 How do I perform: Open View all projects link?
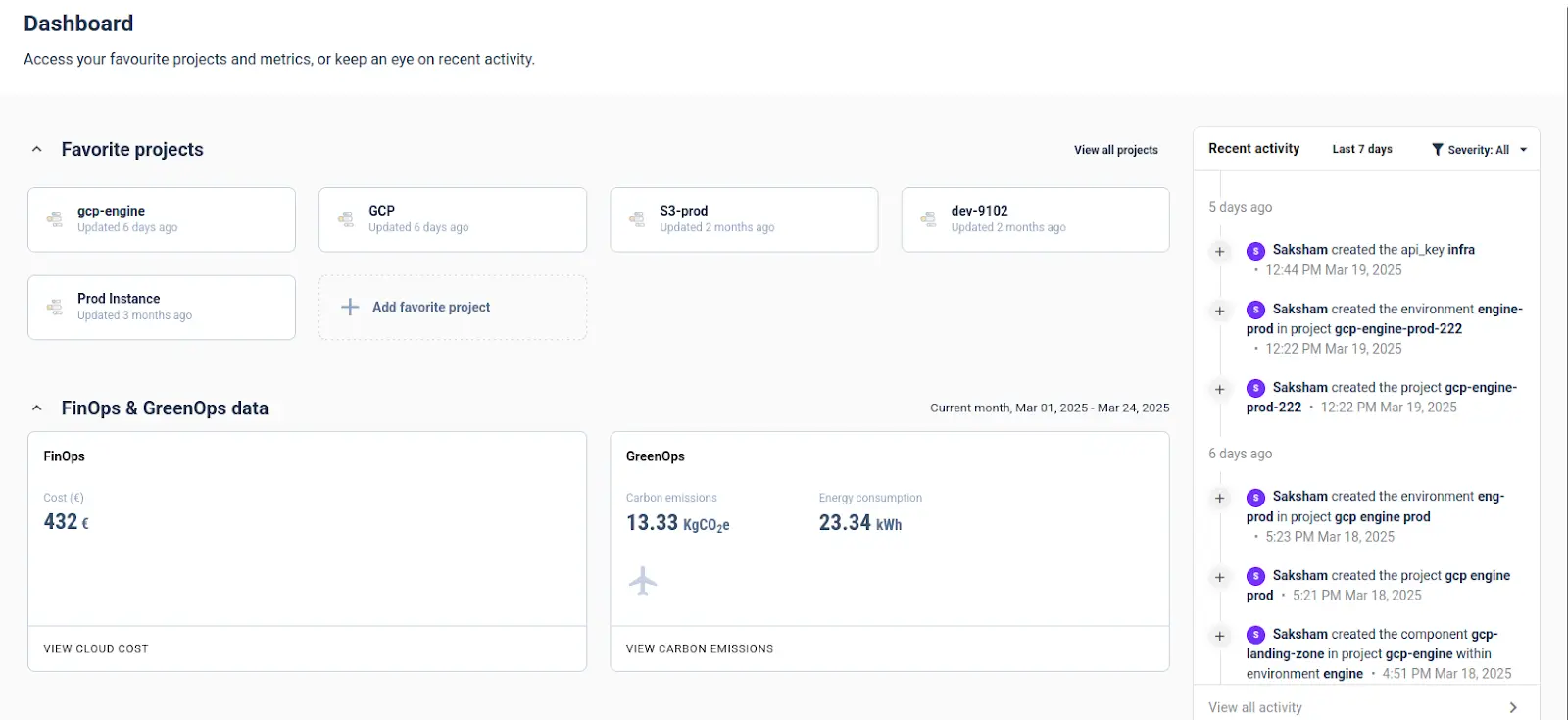pos(1115,150)
